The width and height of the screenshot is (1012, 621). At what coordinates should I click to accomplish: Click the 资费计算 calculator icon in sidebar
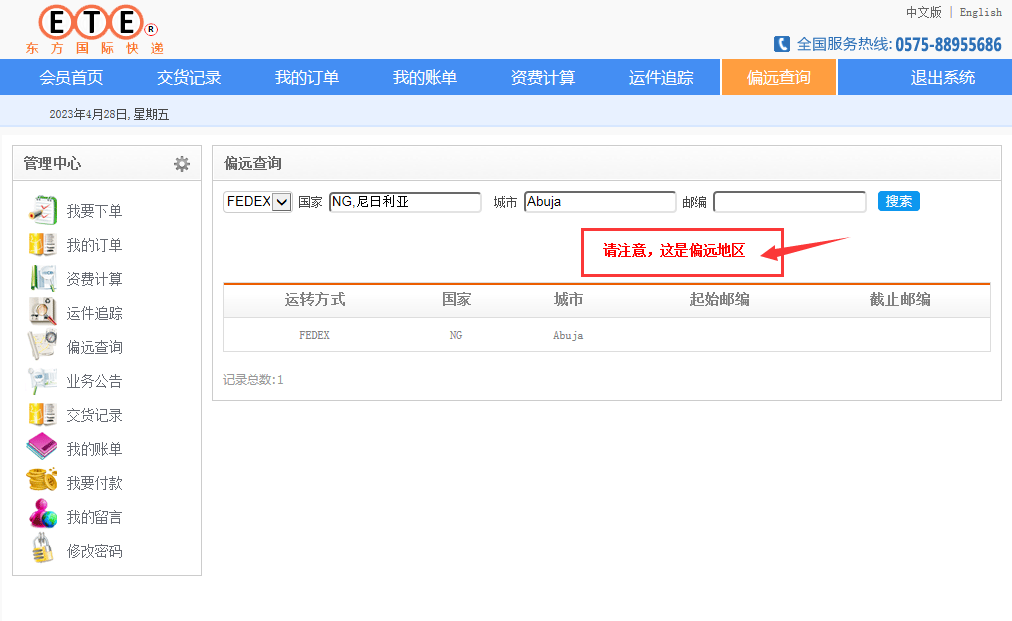(43, 279)
